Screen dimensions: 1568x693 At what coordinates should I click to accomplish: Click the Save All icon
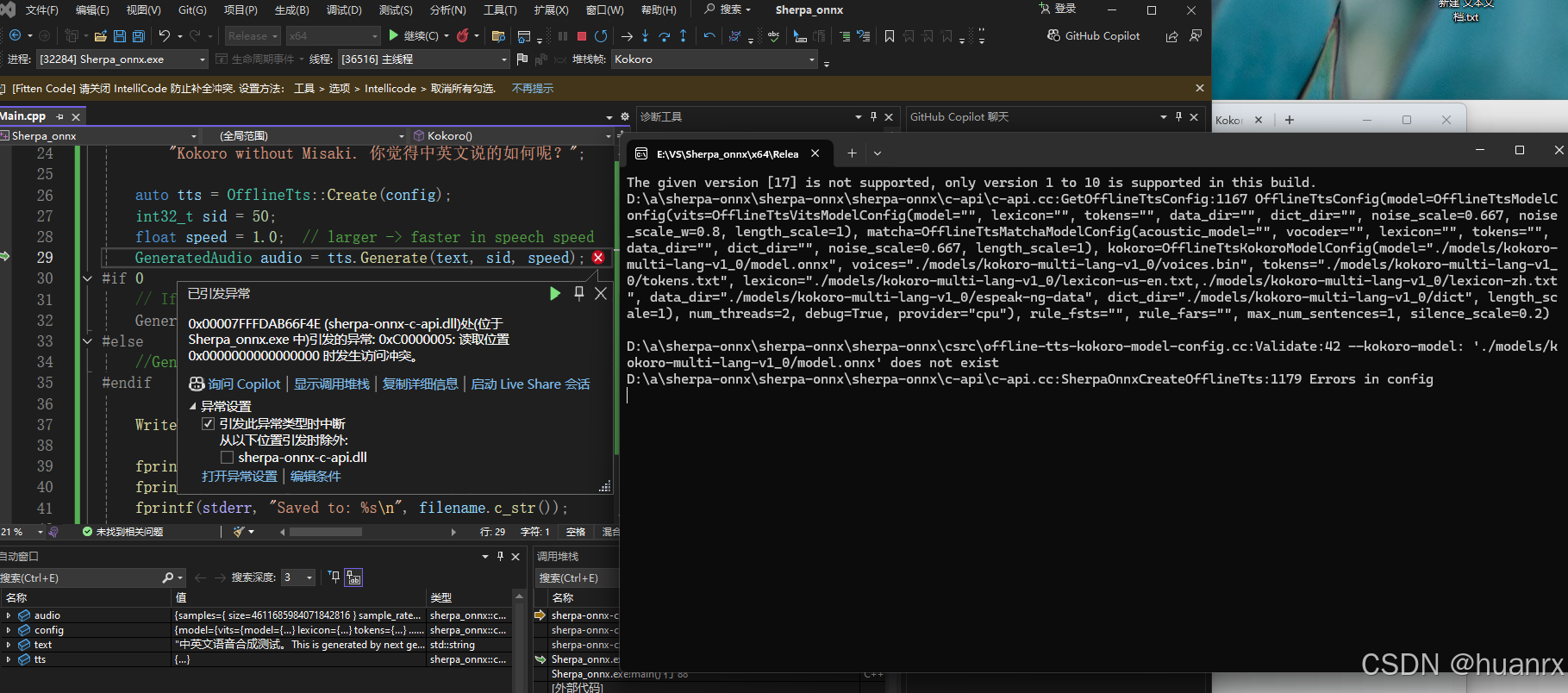(138, 36)
